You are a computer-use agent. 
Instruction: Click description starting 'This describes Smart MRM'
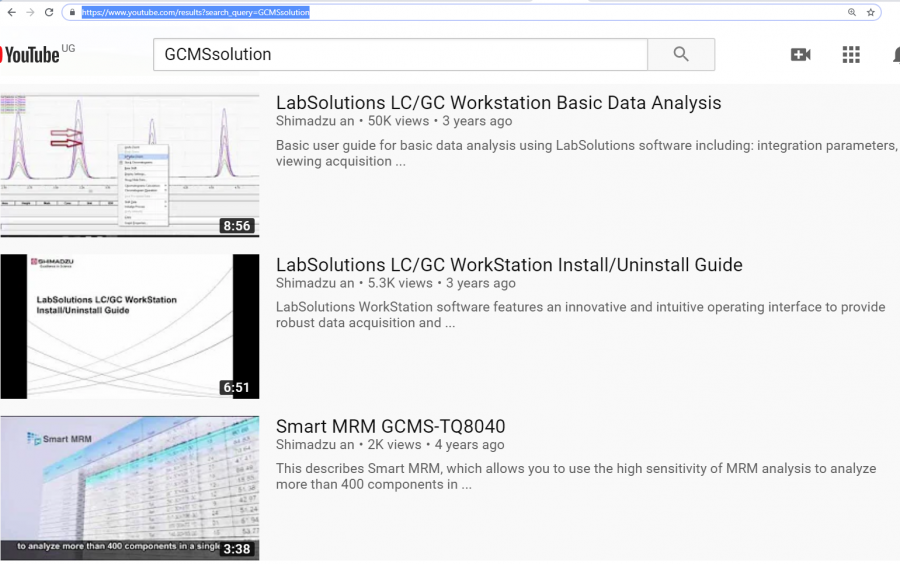pos(576,476)
